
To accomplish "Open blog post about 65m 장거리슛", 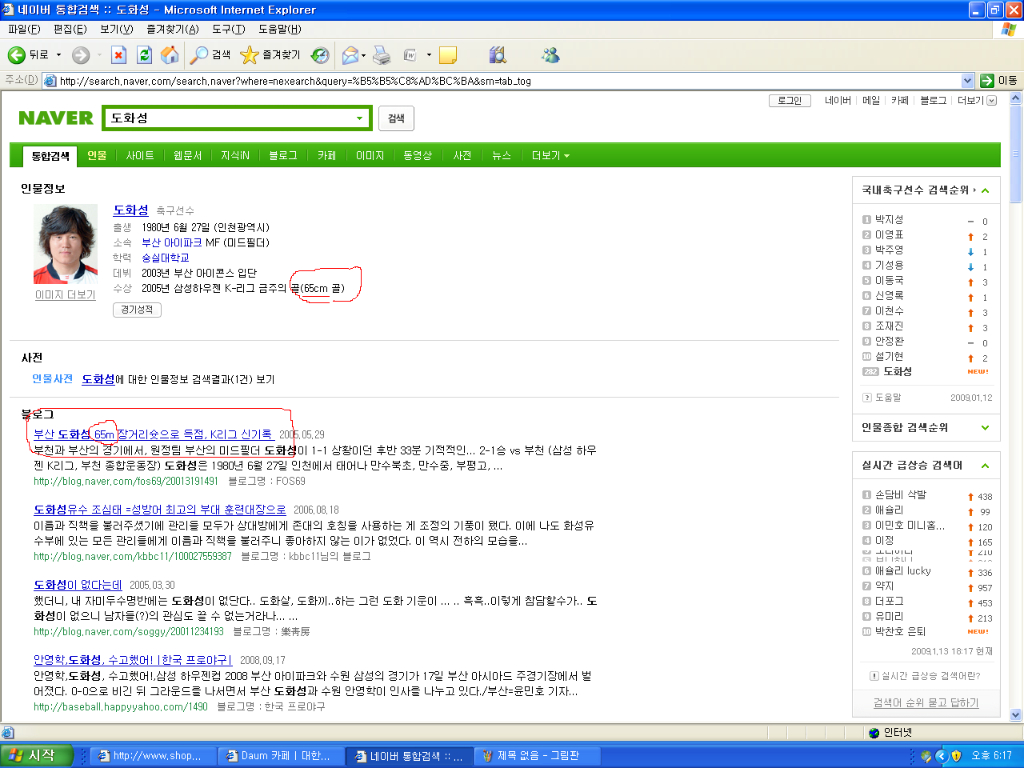I will [x=153, y=434].
